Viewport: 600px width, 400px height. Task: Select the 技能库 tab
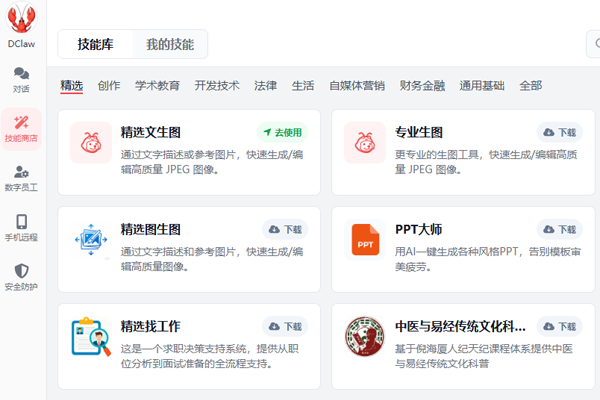96,44
